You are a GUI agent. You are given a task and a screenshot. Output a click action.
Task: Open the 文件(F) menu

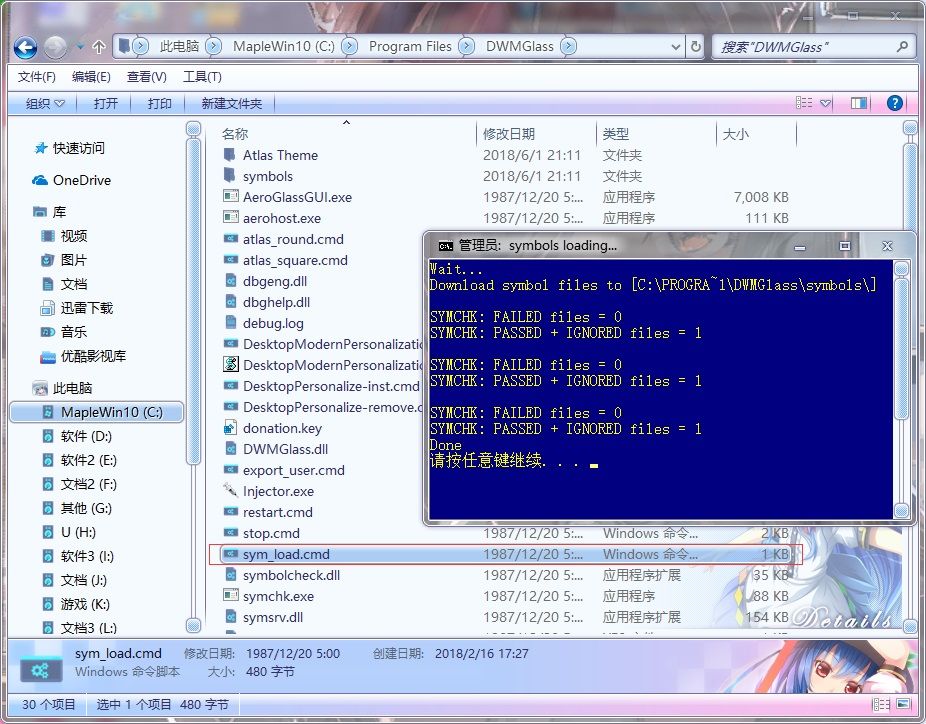(37, 77)
